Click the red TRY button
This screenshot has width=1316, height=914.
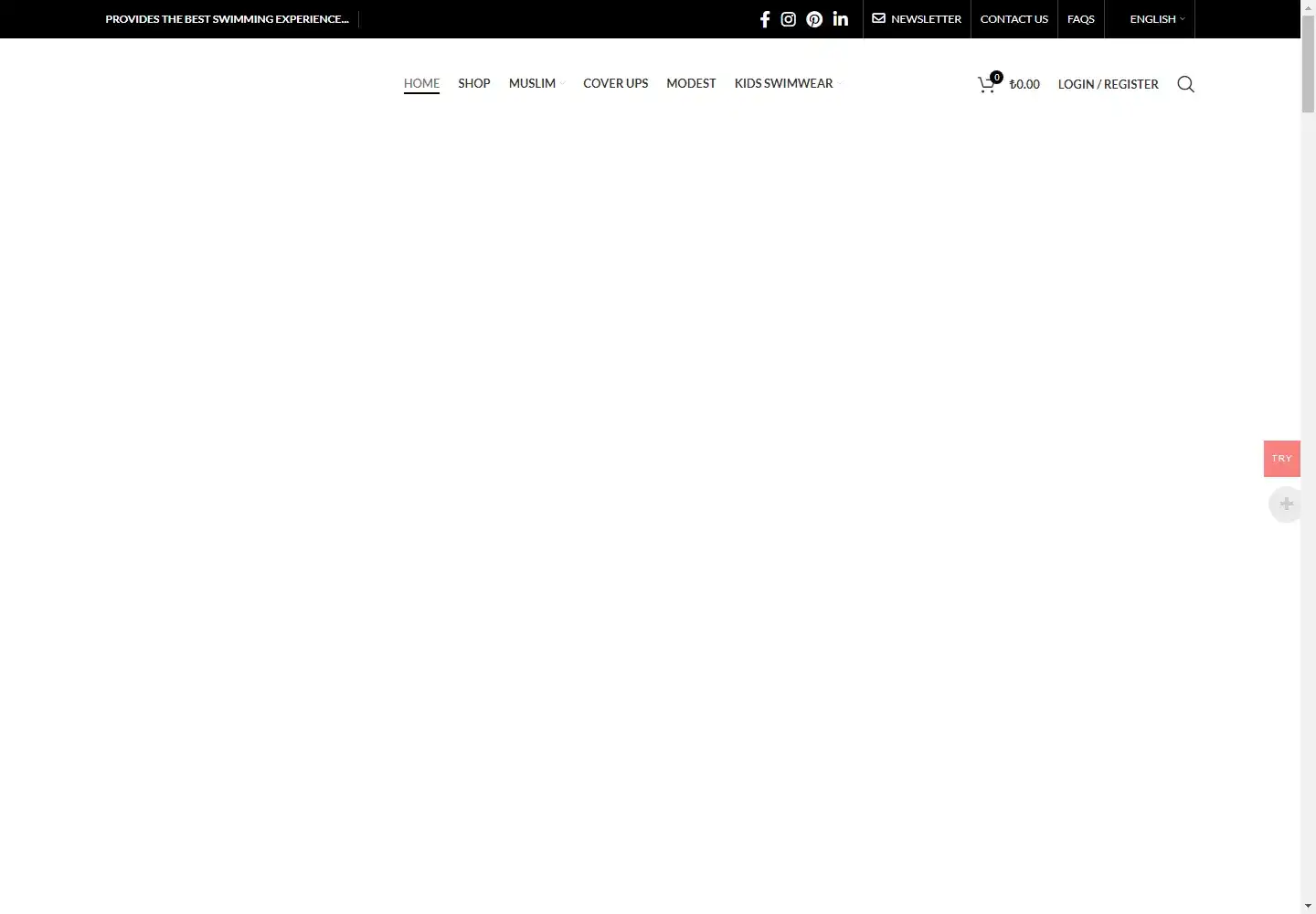[x=1281, y=459]
